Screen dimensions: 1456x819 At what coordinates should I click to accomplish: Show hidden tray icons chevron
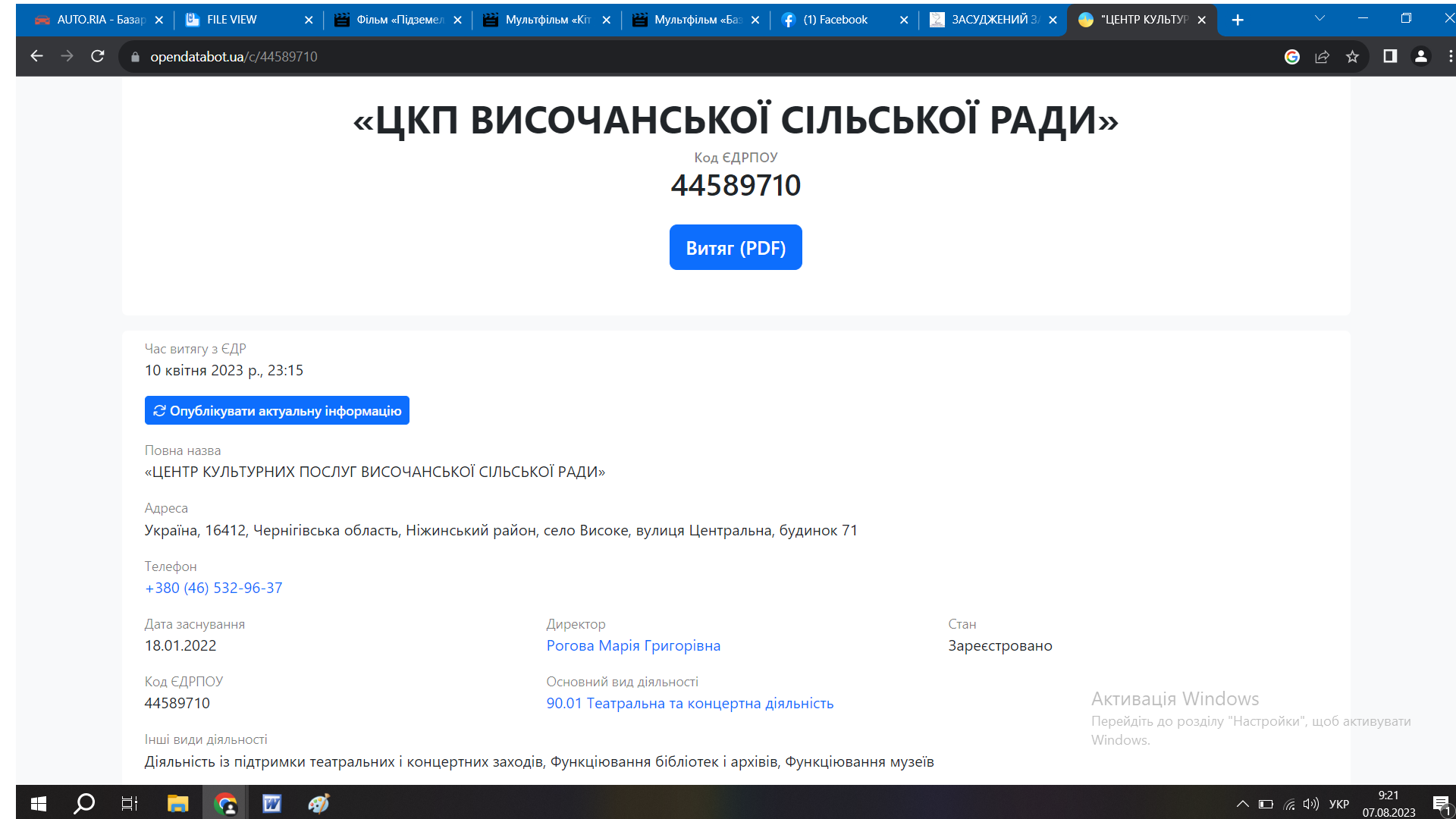pos(1242,804)
